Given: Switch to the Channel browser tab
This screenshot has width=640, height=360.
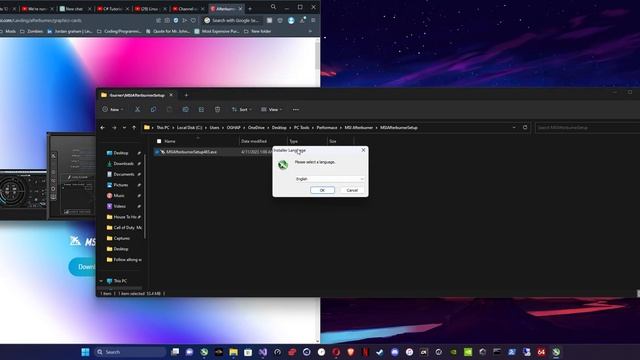Looking at the screenshot, I should 187,9.
